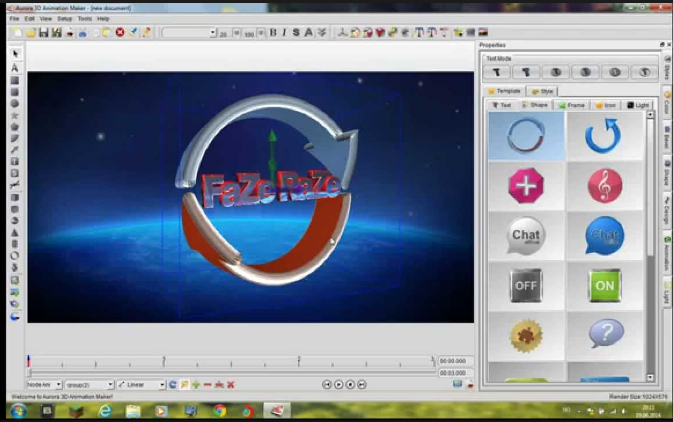Click the red heart icon in top toolbar
Screen dimensions: 673x422
click(380, 33)
